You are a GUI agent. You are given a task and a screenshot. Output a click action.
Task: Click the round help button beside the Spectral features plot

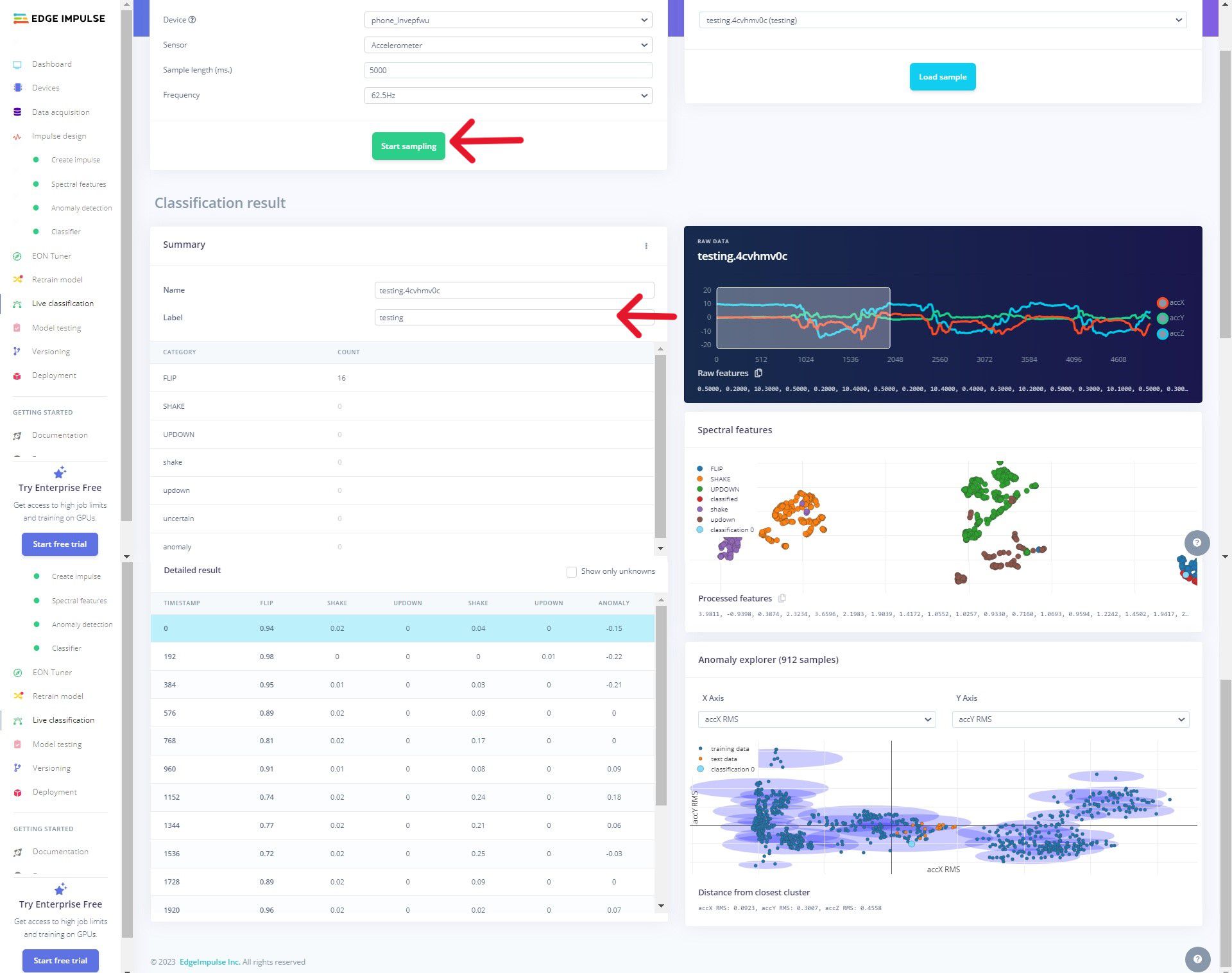tap(1197, 543)
